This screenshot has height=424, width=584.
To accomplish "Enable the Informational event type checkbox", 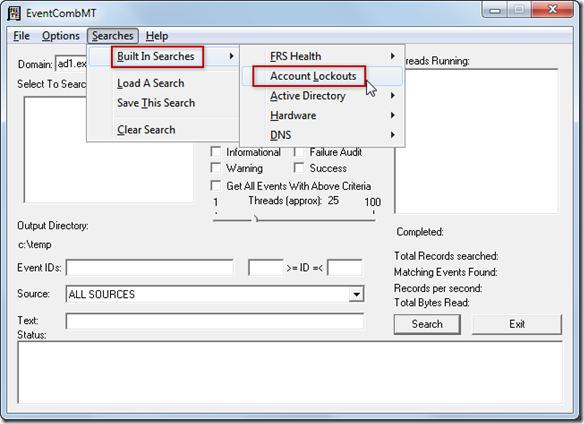I will coord(216,152).
